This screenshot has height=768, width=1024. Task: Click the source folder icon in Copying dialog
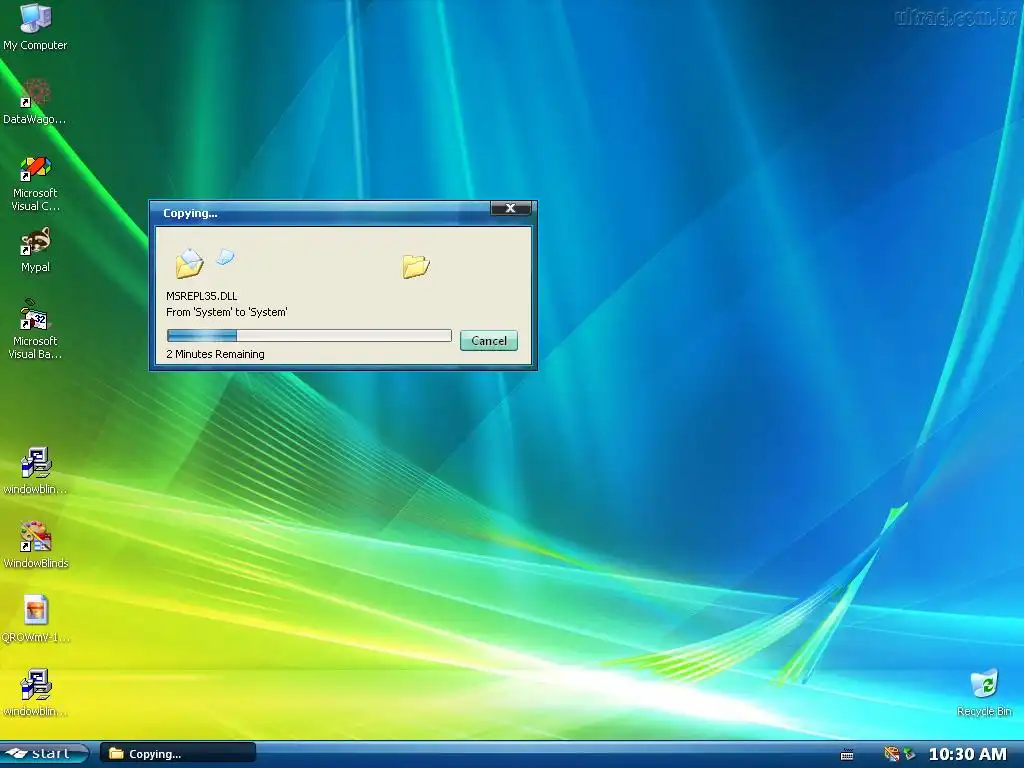189,264
